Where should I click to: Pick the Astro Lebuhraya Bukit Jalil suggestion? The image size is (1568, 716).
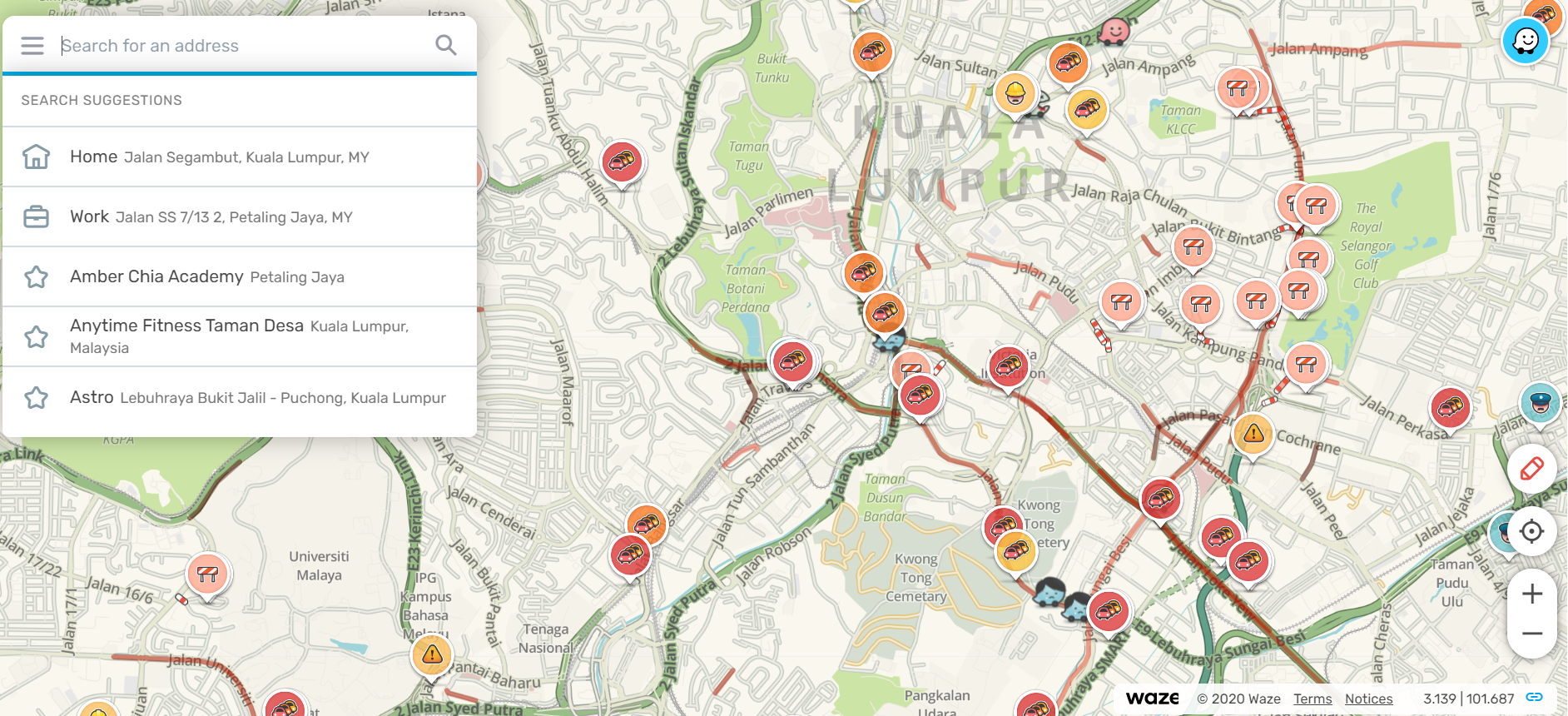click(x=240, y=397)
